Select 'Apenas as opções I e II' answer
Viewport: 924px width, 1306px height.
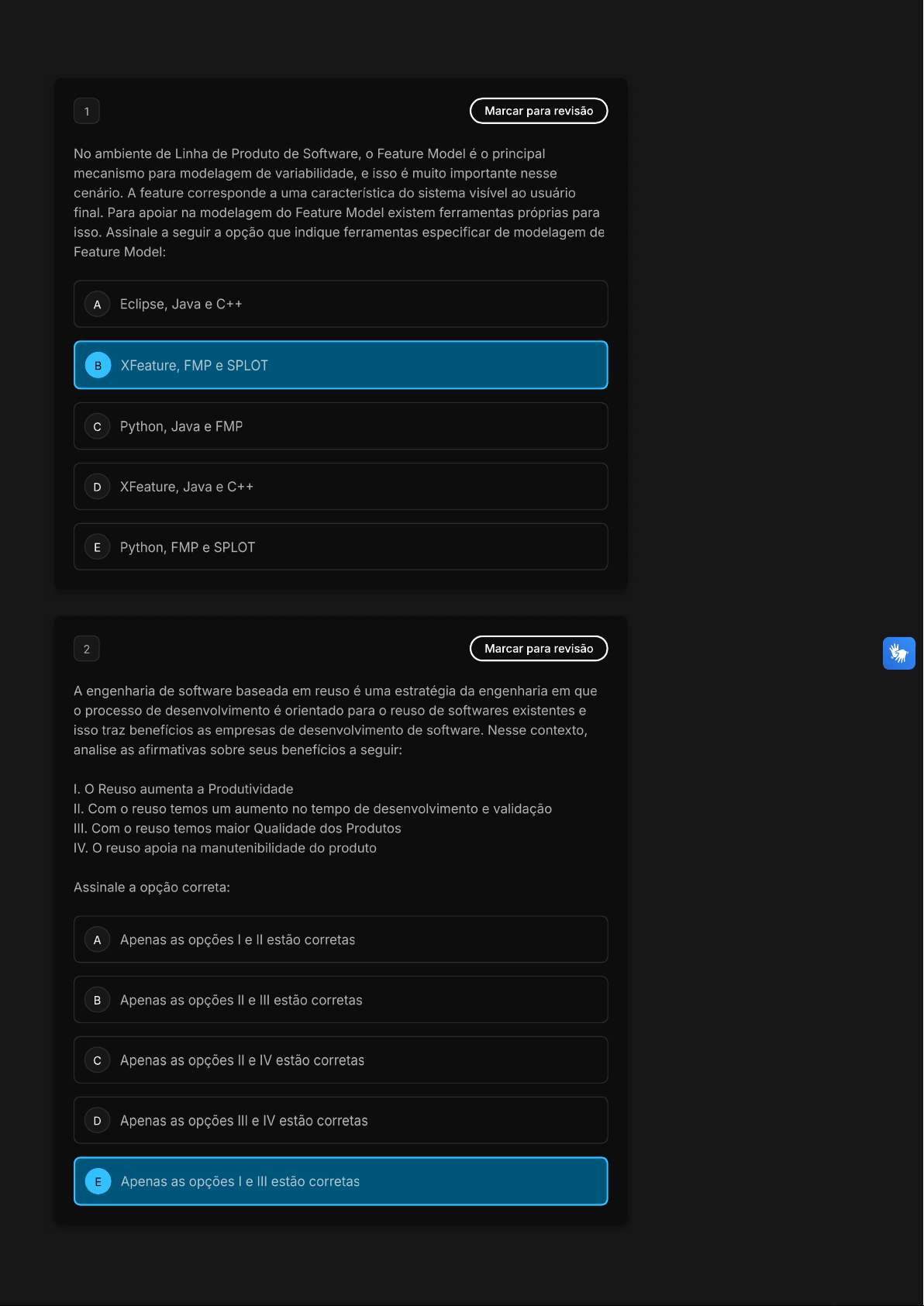pyautogui.click(x=340, y=939)
